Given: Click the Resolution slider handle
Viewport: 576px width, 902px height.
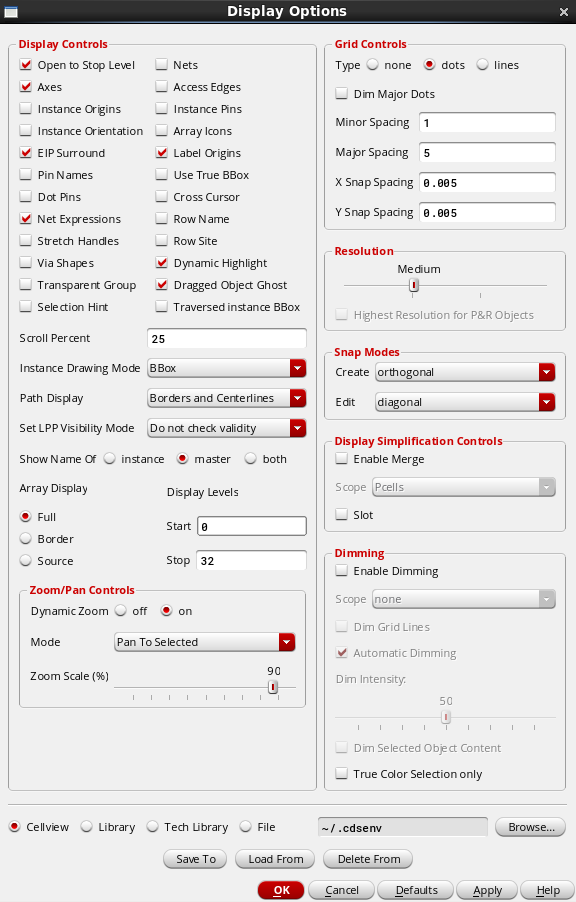Looking at the screenshot, I should [413, 285].
